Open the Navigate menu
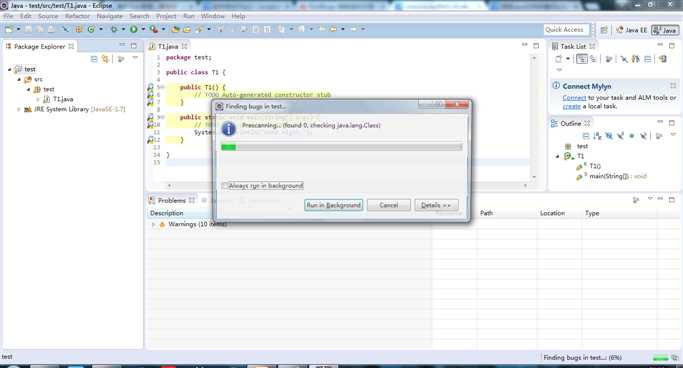Image resolution: width=683 pixels, height=368 pixels. pyautogui.click(x=109, y=16)
